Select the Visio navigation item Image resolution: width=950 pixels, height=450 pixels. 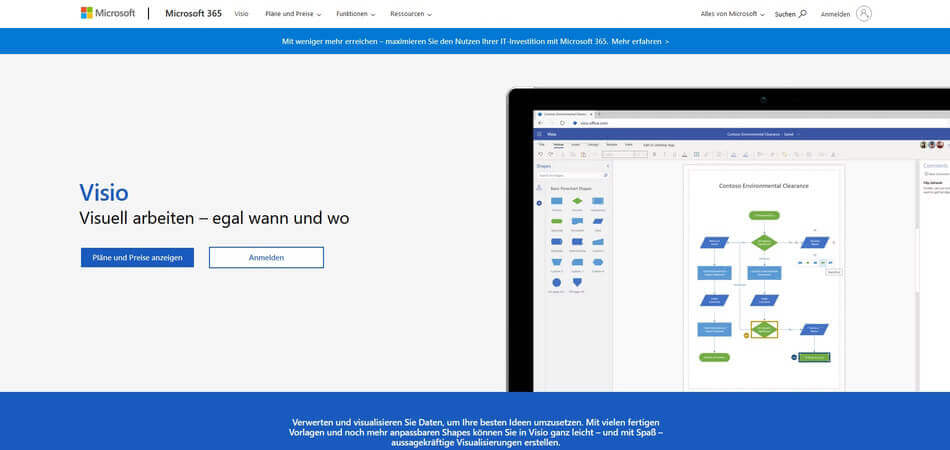pos(241,13)
